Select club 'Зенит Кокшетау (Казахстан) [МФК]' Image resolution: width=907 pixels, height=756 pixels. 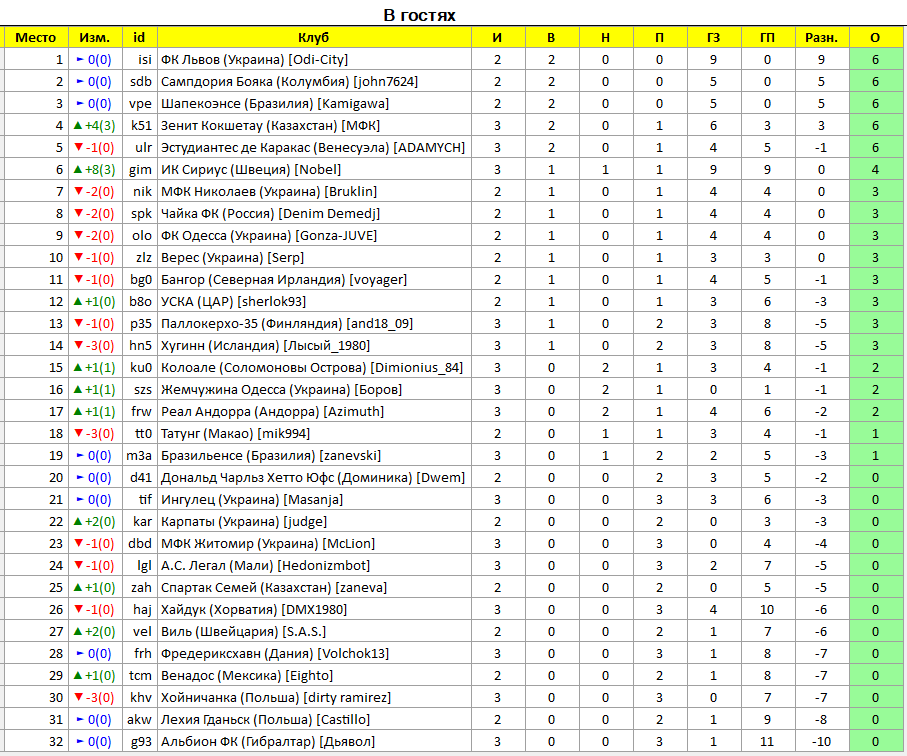click(270, 126)
